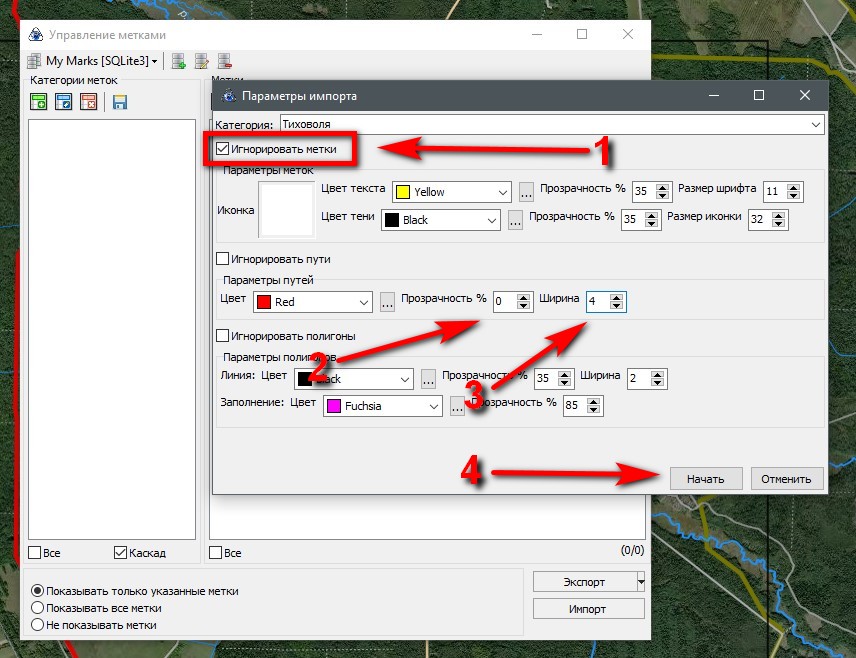The image size is (856, 658).
Task: Click the blue floppy-disk save icon
Action: (120, 102)
